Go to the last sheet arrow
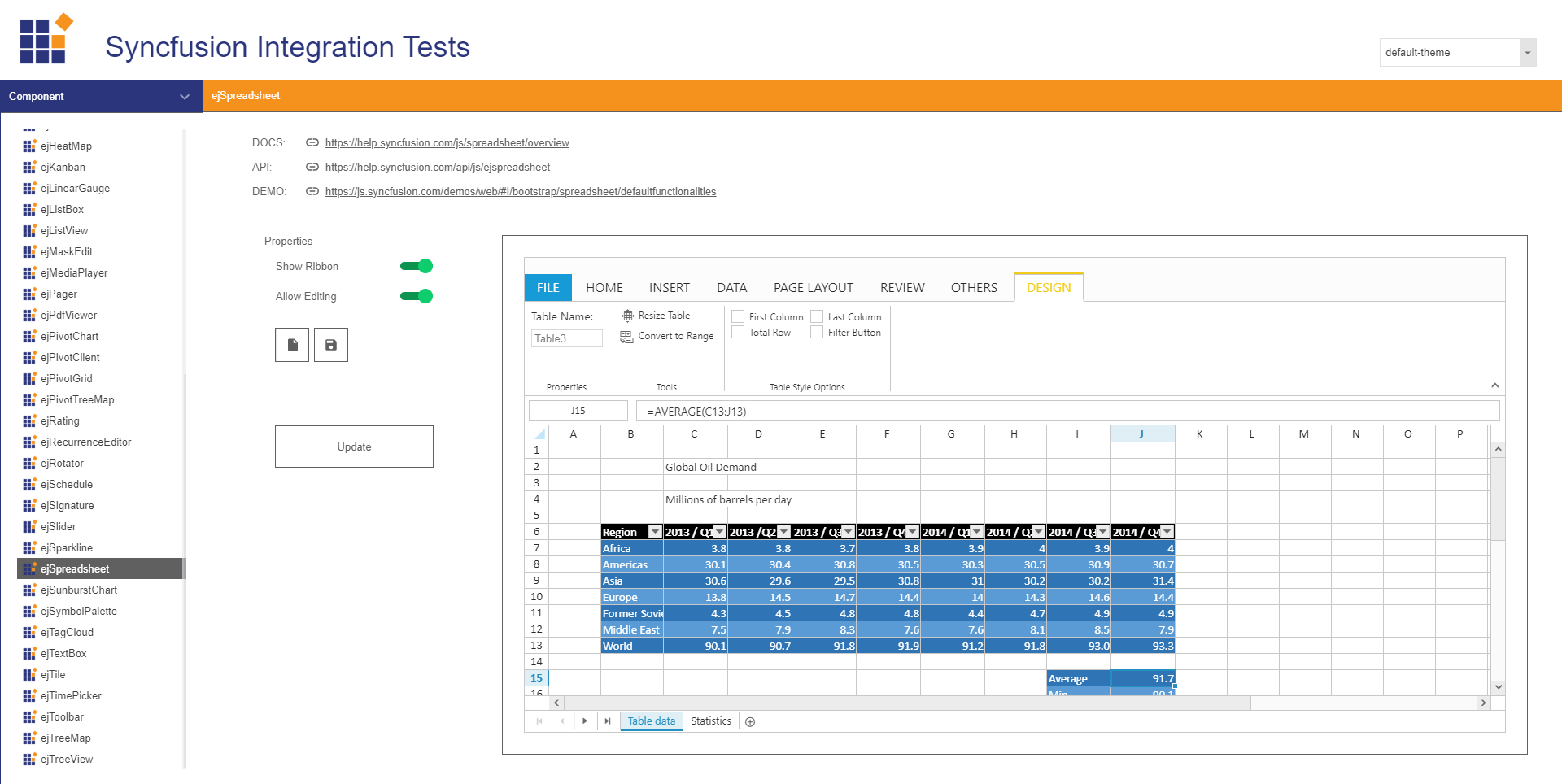 pos(608,721)
